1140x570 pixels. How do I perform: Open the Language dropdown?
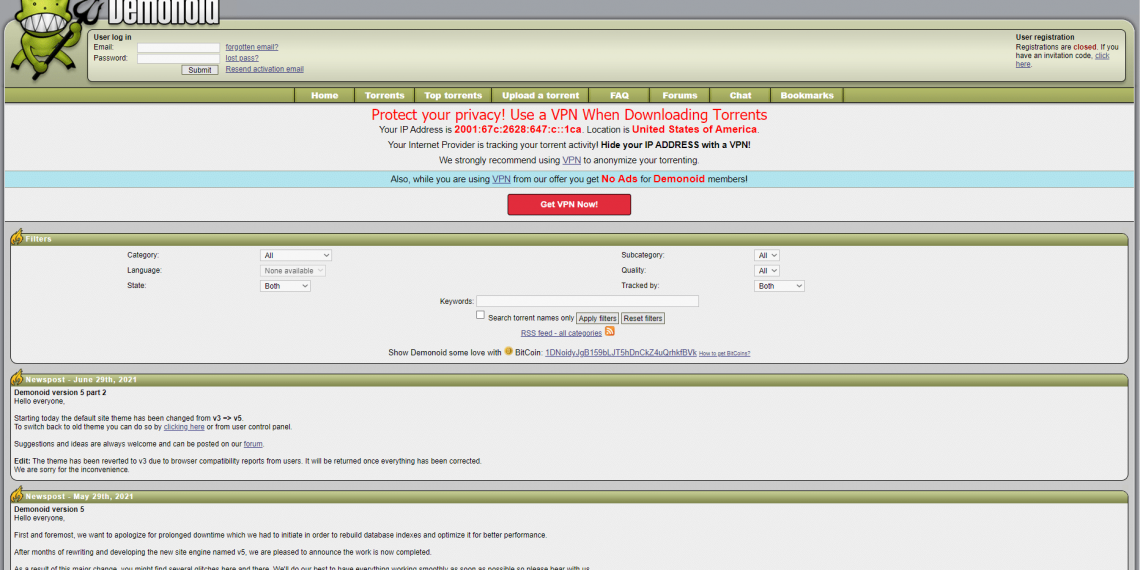tap(293, 270)
